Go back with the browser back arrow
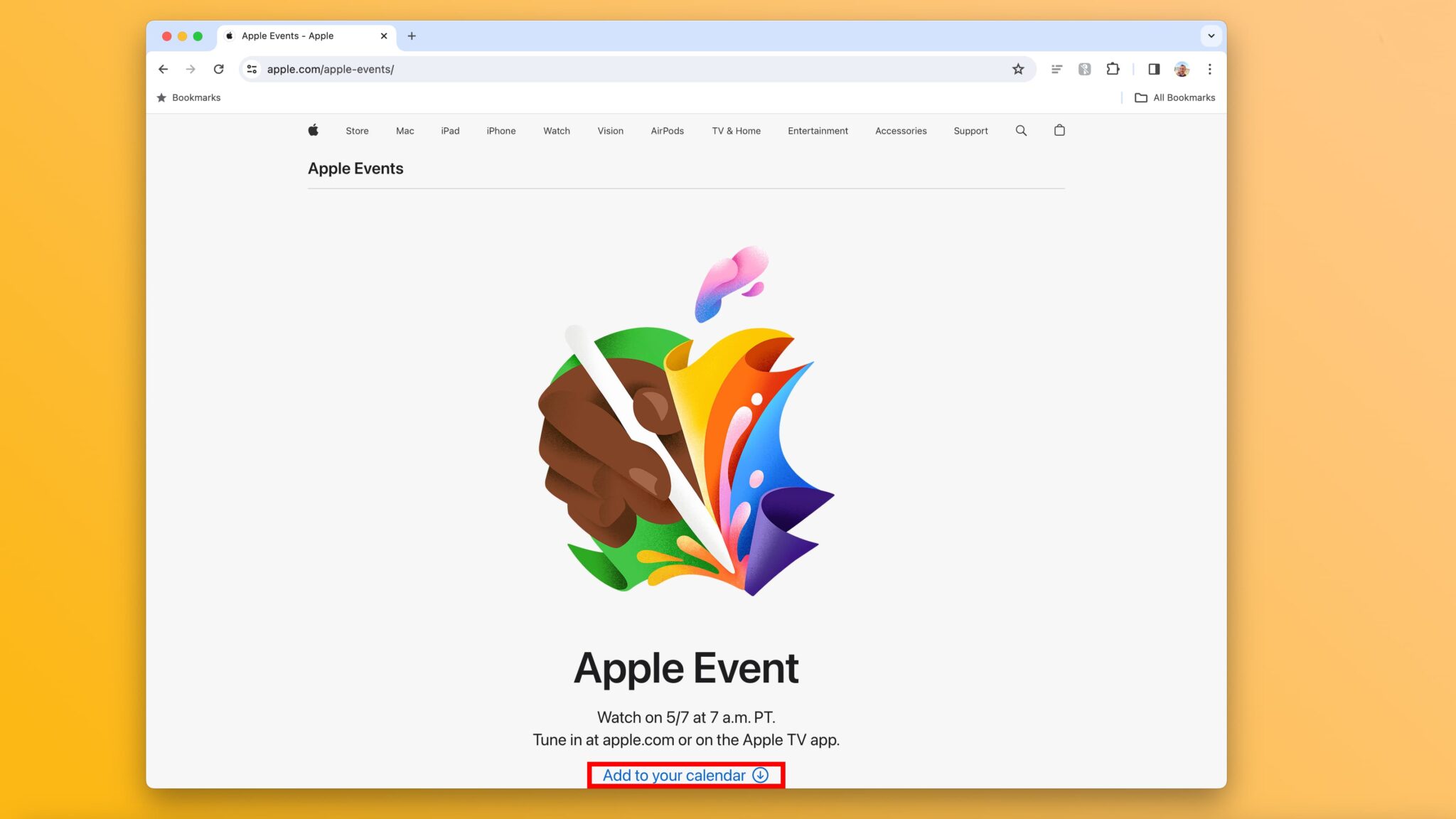 [163, 69]
